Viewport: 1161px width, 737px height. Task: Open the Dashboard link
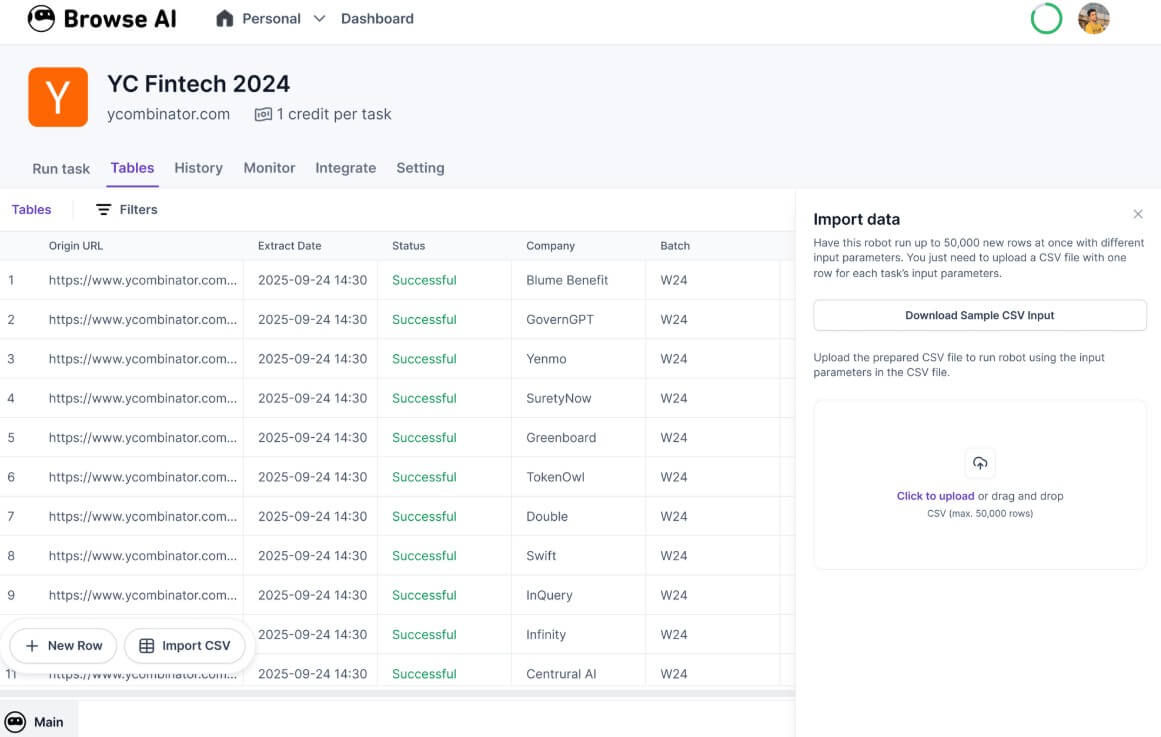(x=377, y=19)
